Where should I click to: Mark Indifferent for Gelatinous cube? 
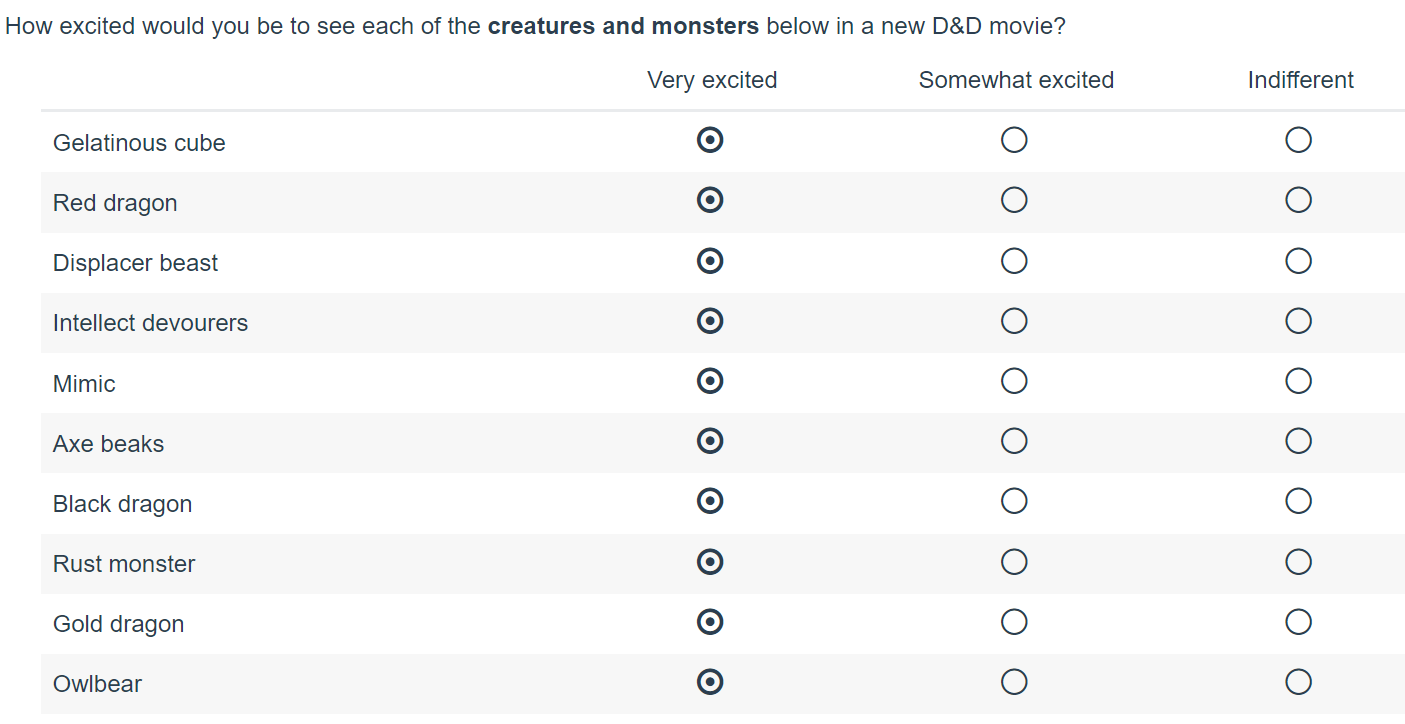[1298, 140]
